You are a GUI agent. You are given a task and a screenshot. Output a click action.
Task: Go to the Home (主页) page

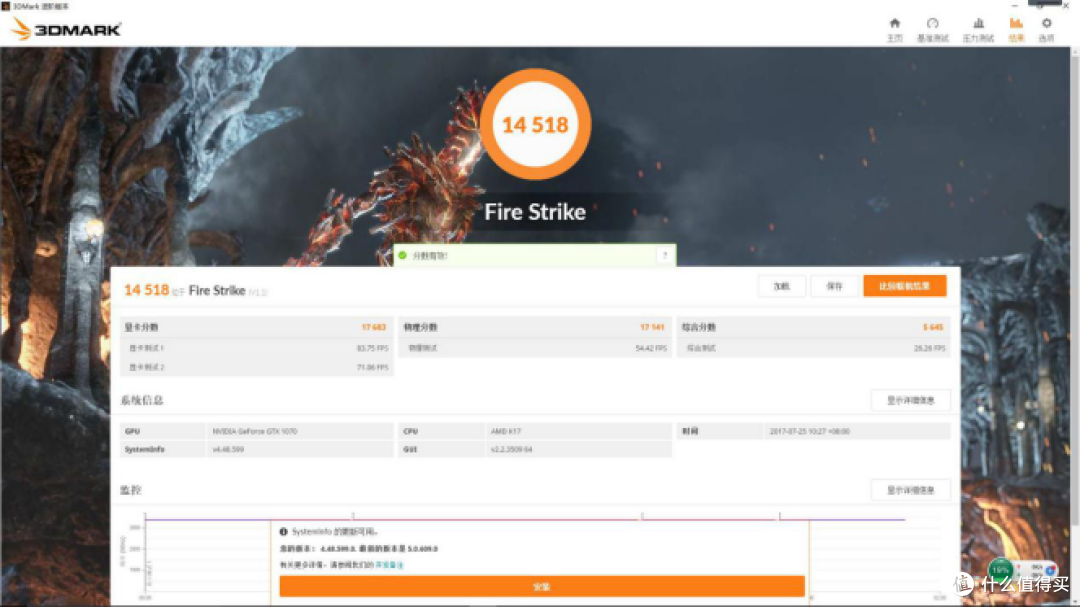[894, 30]
